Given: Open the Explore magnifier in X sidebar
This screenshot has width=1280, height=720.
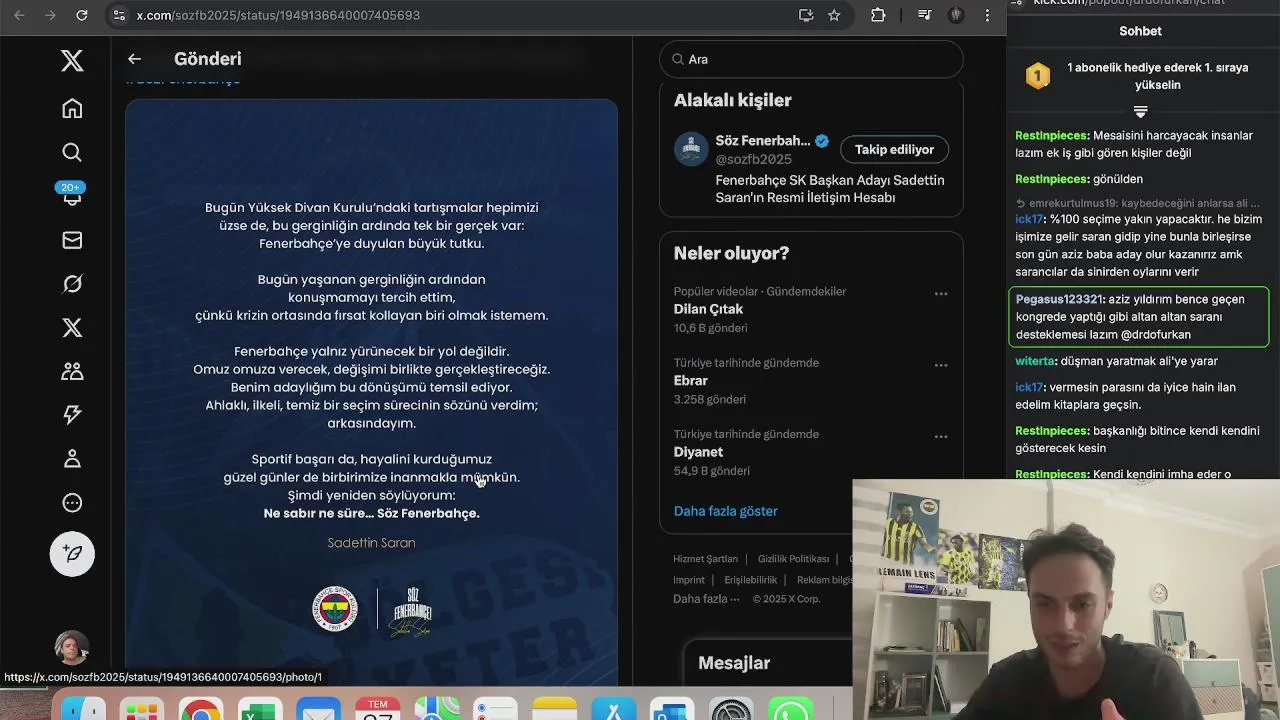Looking at the screenshot, I should (72, 152).
